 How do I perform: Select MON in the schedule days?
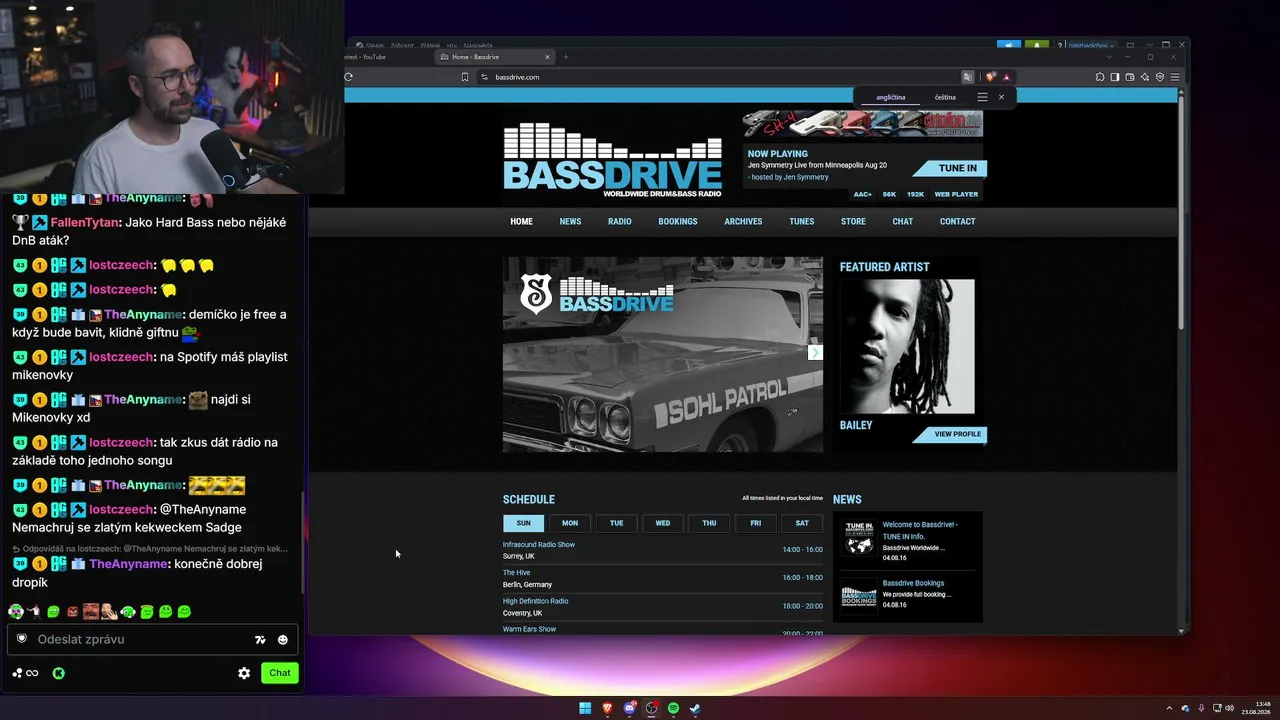click(x=570, y=523)
